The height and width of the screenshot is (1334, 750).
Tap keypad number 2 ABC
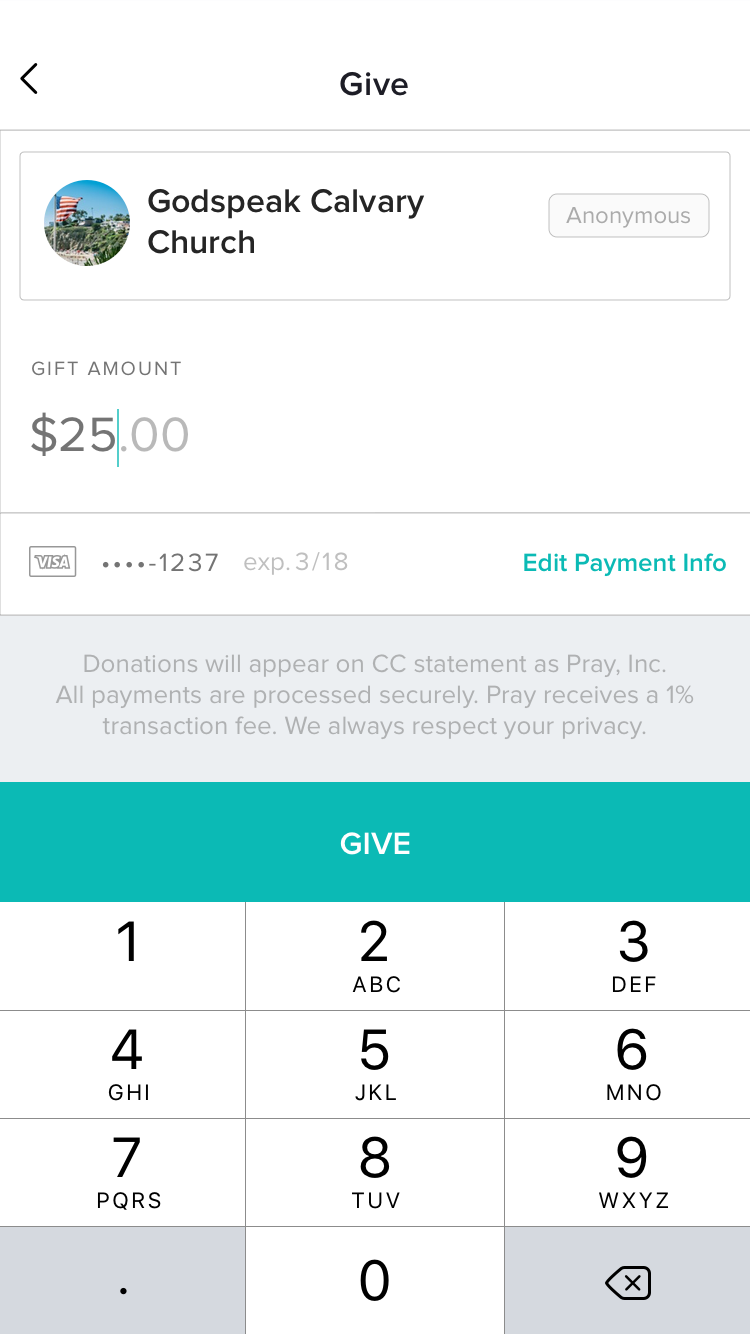pos(375,956)
